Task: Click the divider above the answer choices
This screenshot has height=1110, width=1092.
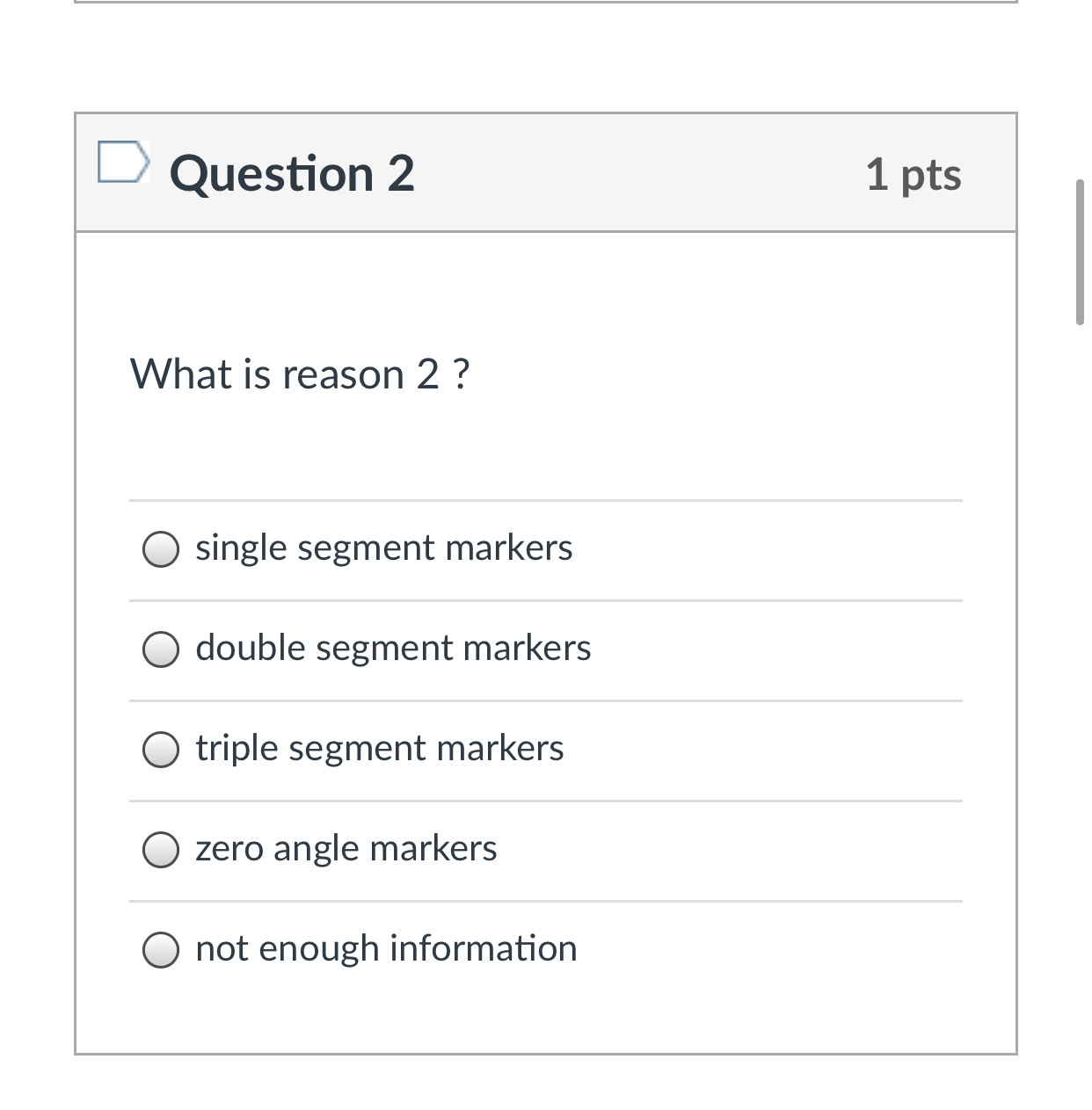Action: pos(545,501)
